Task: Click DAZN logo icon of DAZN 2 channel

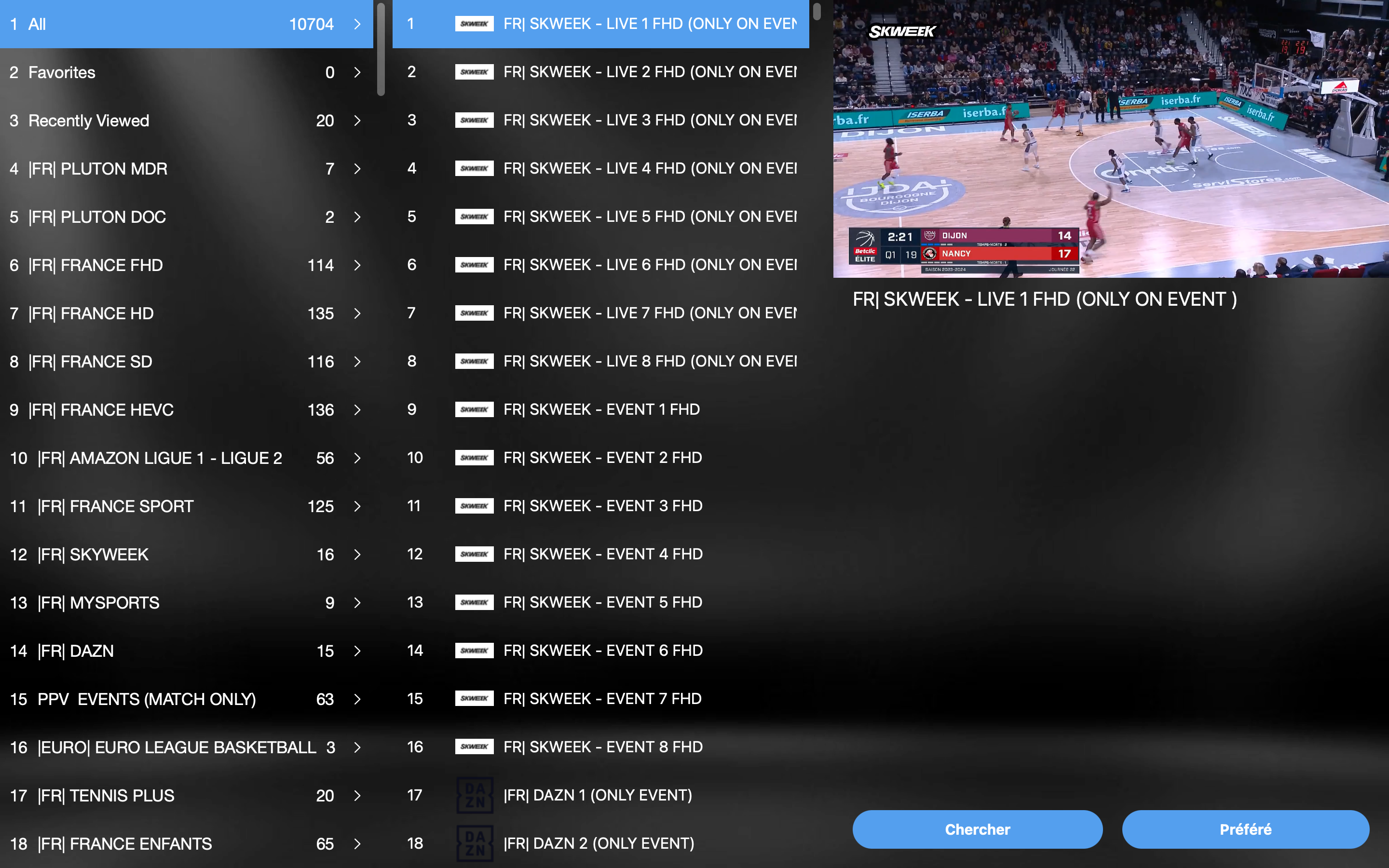Action: [475, 843]
